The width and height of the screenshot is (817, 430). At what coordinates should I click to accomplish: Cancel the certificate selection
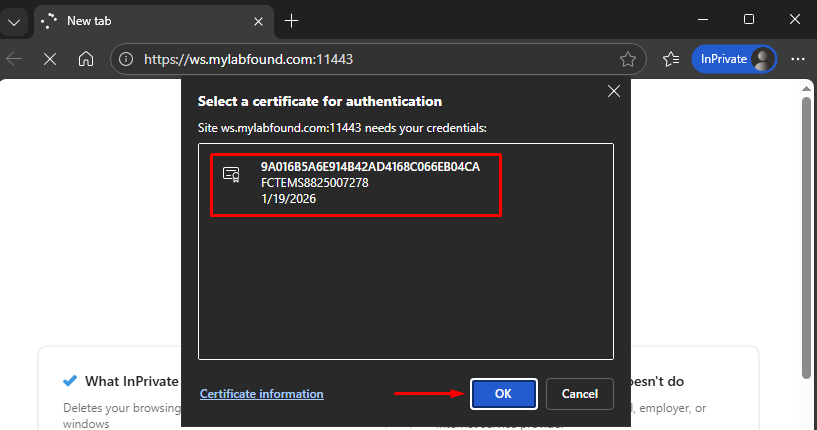coord(579,394)
